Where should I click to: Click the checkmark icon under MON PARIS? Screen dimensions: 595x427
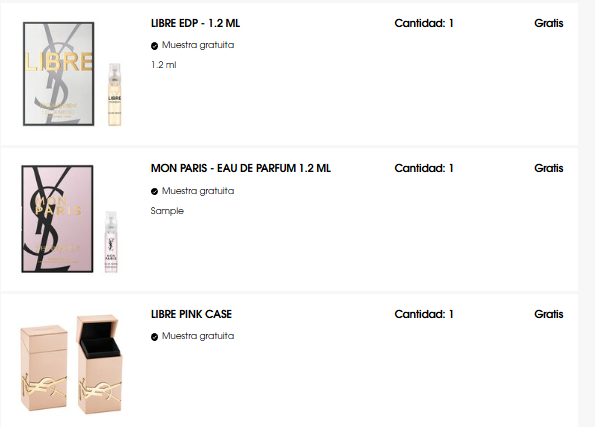tap(154, 191)
